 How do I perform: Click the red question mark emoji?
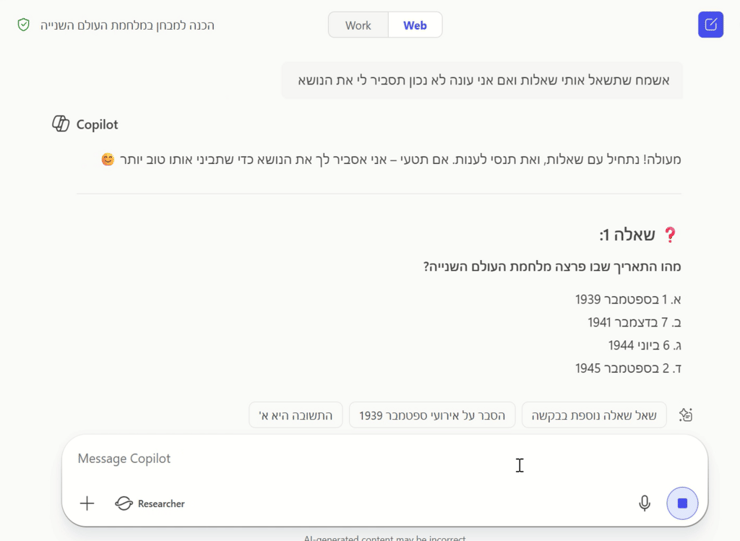pyautogui.click(x=670, y=235)
